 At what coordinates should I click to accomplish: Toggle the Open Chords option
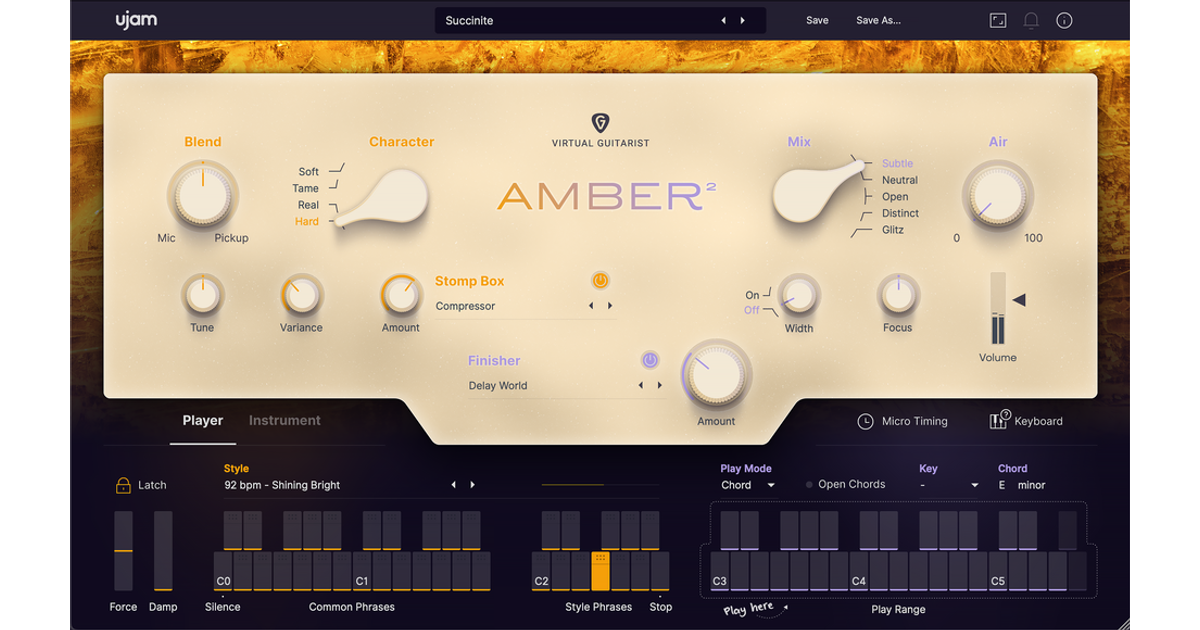[x=846, y=484]
